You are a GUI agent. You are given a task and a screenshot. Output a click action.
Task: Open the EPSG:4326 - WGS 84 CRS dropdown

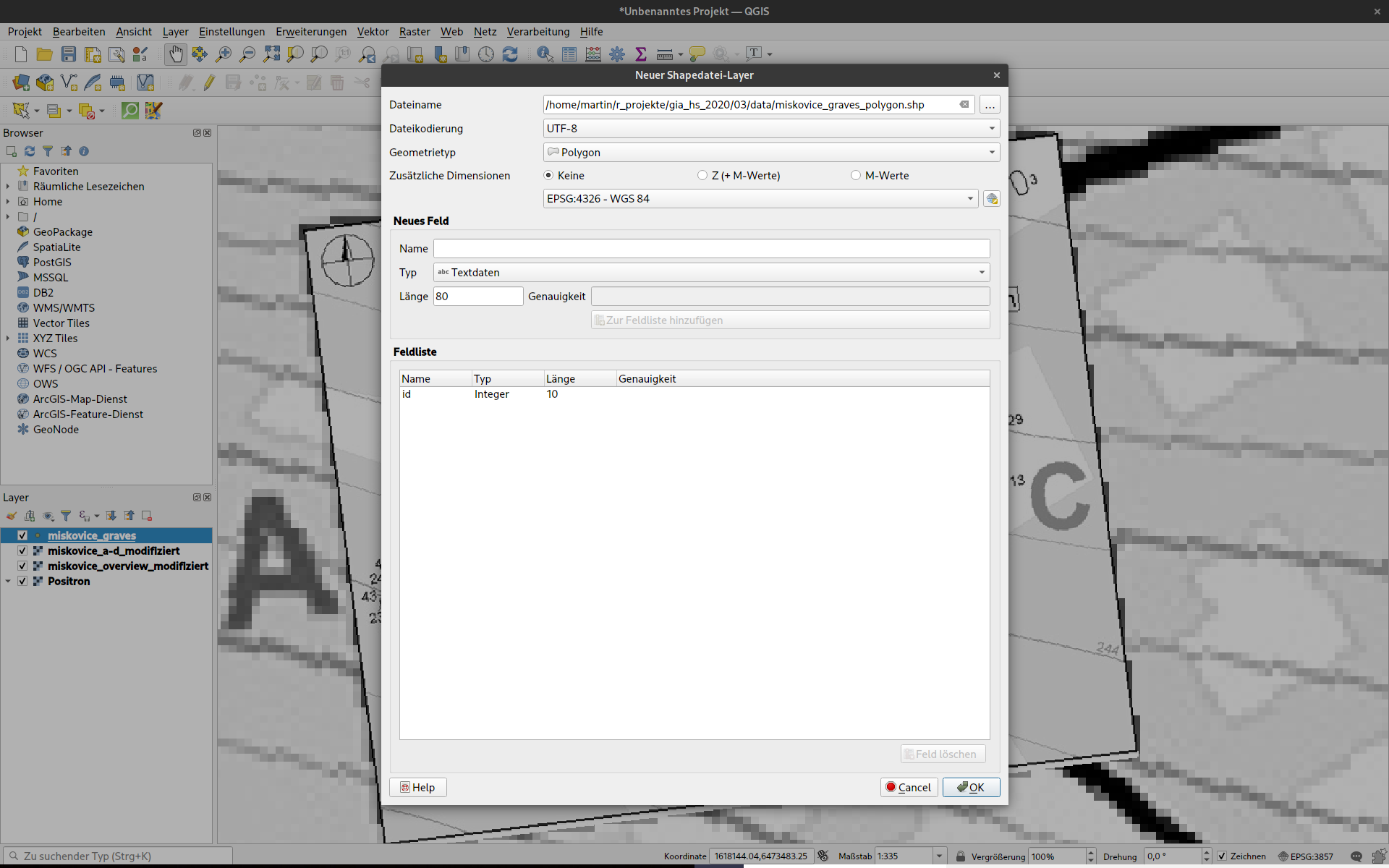pos(760,199)
